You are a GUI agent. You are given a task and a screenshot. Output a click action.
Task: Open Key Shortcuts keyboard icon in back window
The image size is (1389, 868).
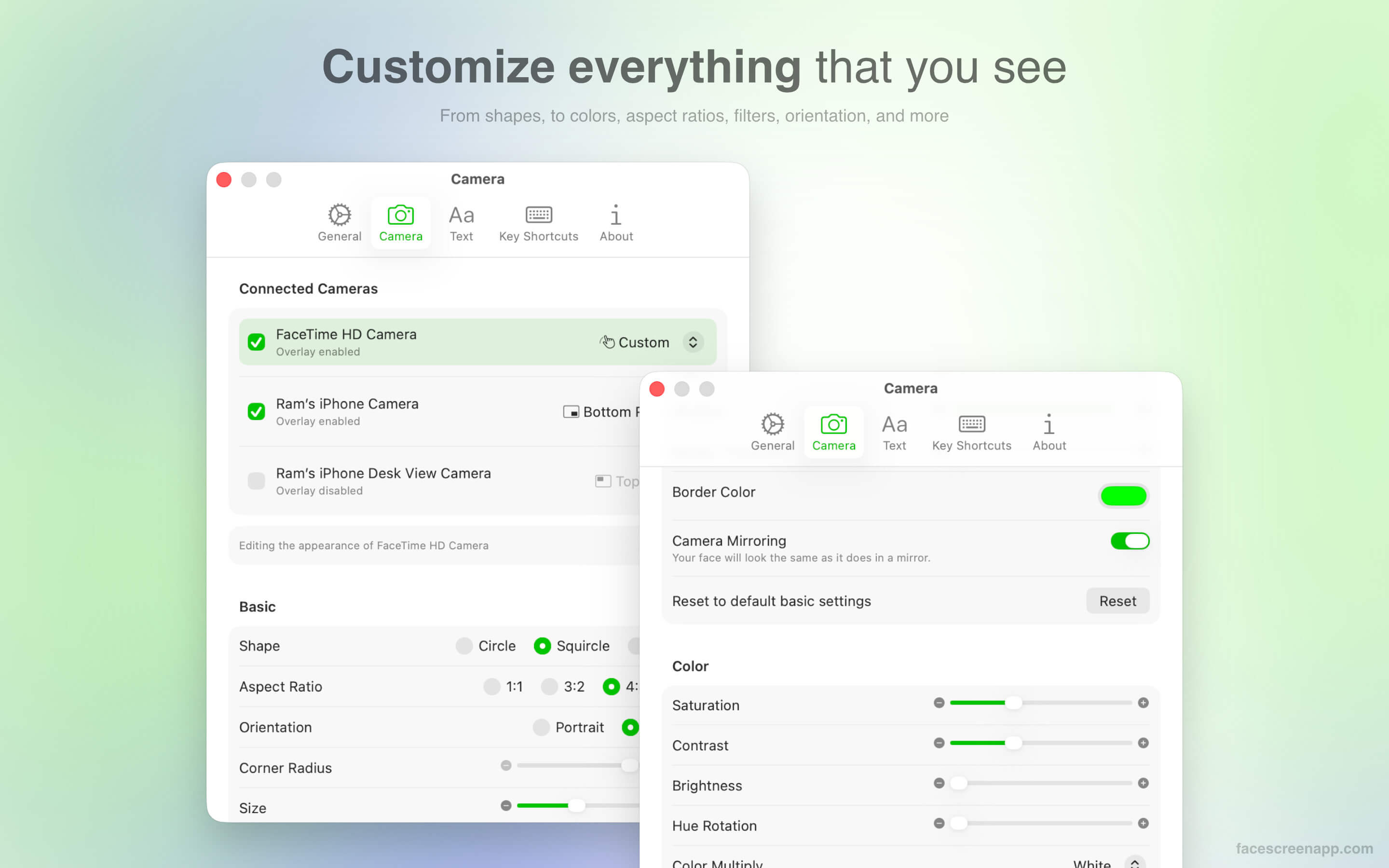[538, 215]
